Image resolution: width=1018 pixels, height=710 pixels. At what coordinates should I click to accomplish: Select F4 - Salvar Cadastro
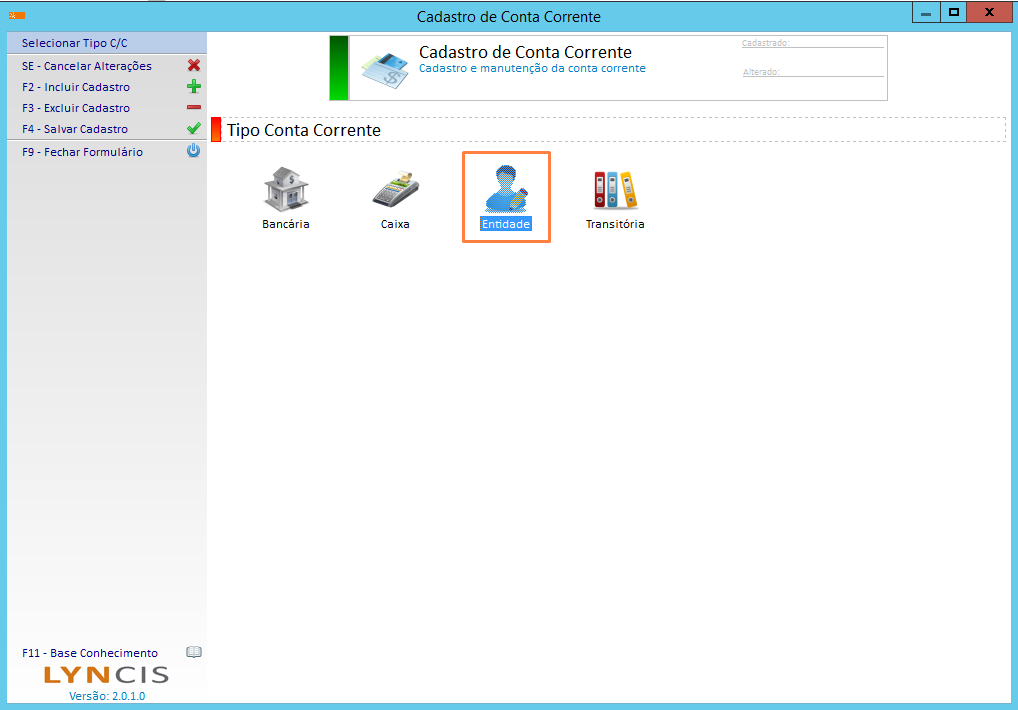[x=75, y=129]
